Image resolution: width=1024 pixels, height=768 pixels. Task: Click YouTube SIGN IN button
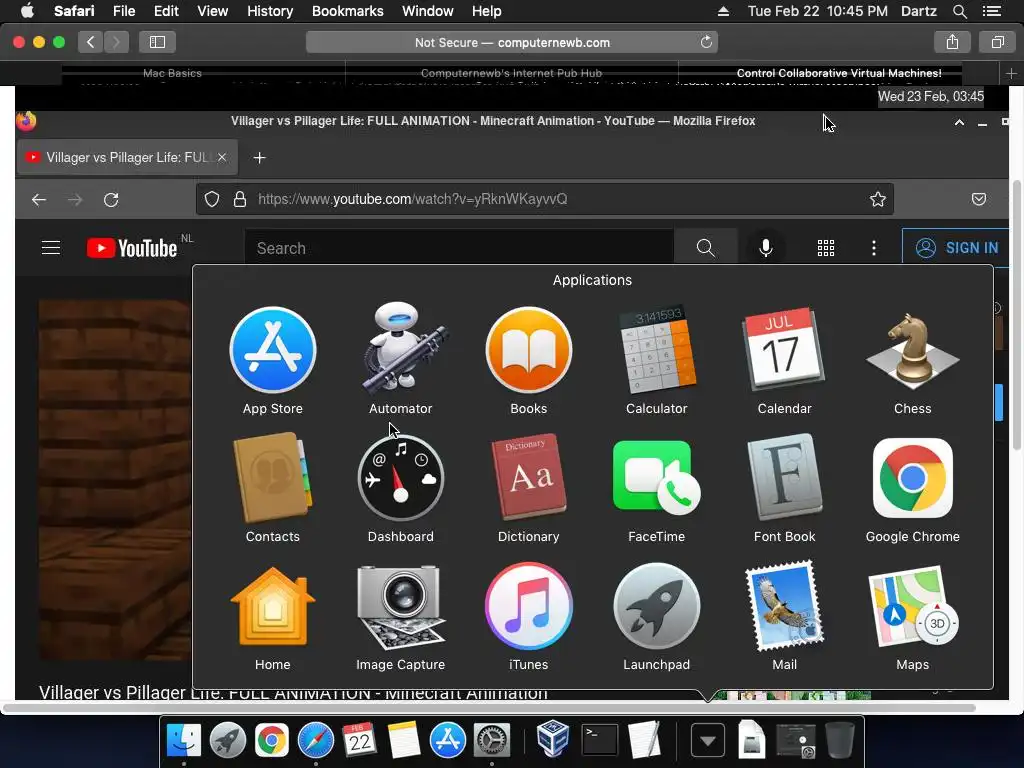[x=956, y=248]
